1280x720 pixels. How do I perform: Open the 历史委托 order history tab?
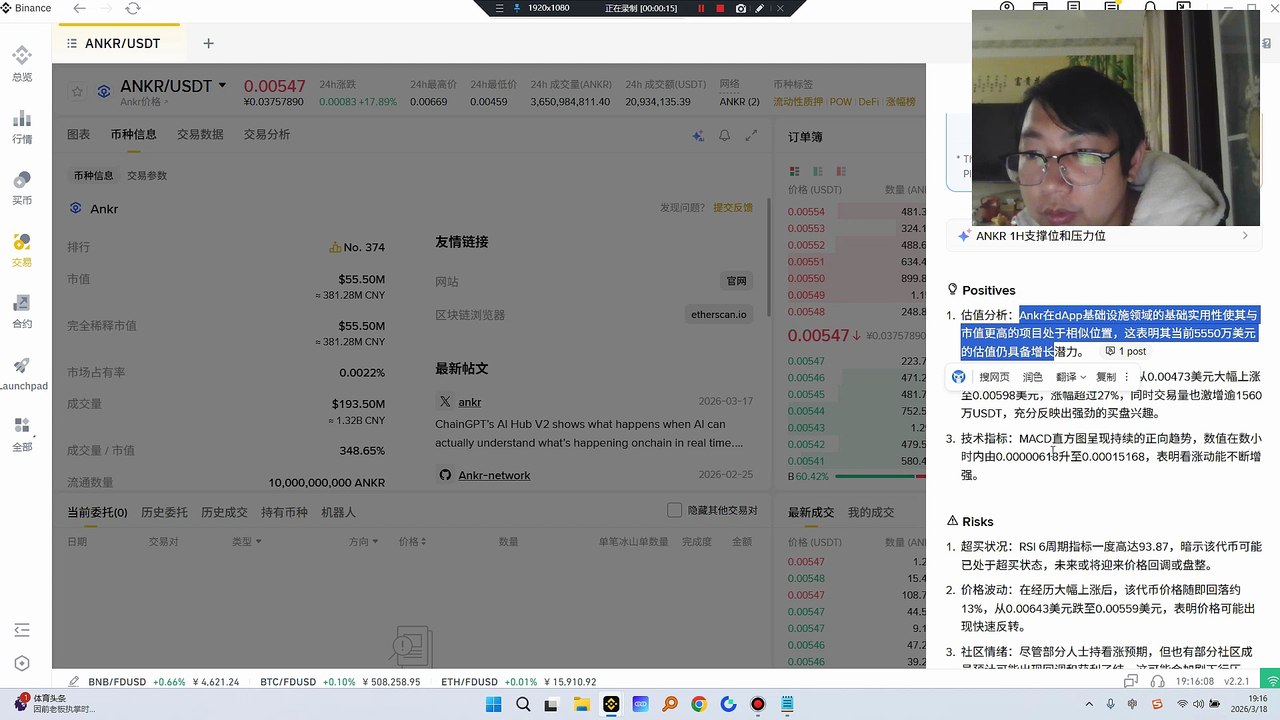tap(164, 512)
